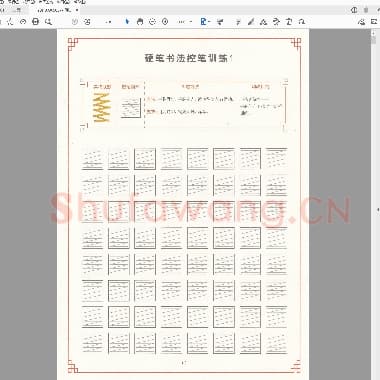Click the share icon at the toolbar's right end
This screenshot has width=380, height=380.
coord(361,22)
